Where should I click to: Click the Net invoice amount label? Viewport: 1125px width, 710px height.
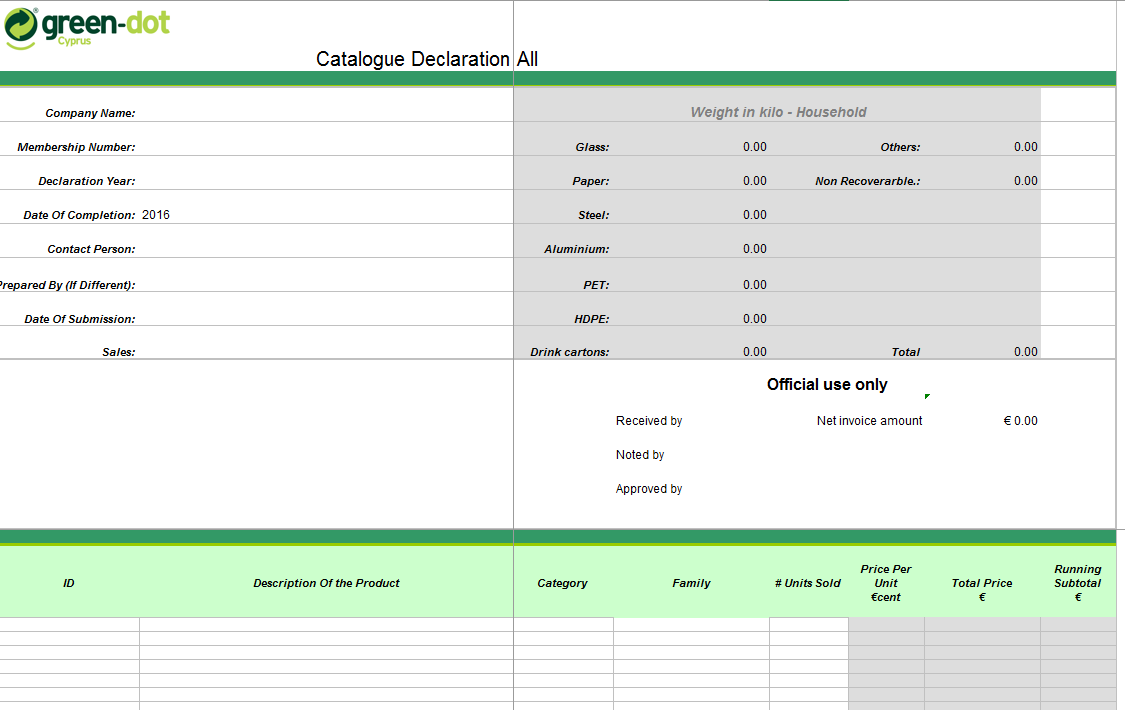(870, 421)
